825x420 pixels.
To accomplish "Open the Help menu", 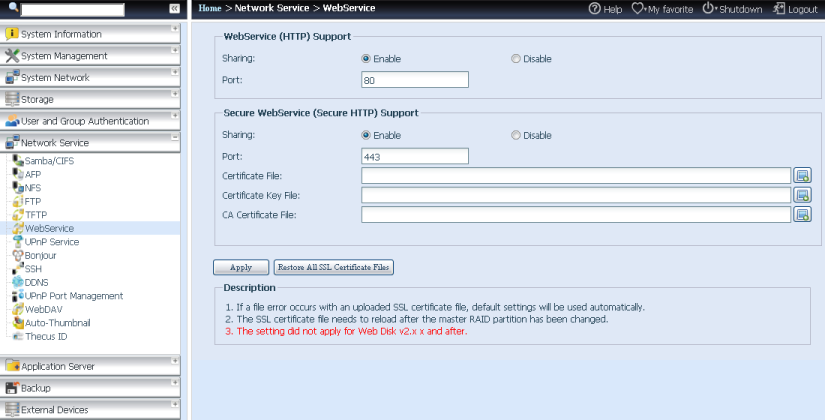I will tap(605, 9).
